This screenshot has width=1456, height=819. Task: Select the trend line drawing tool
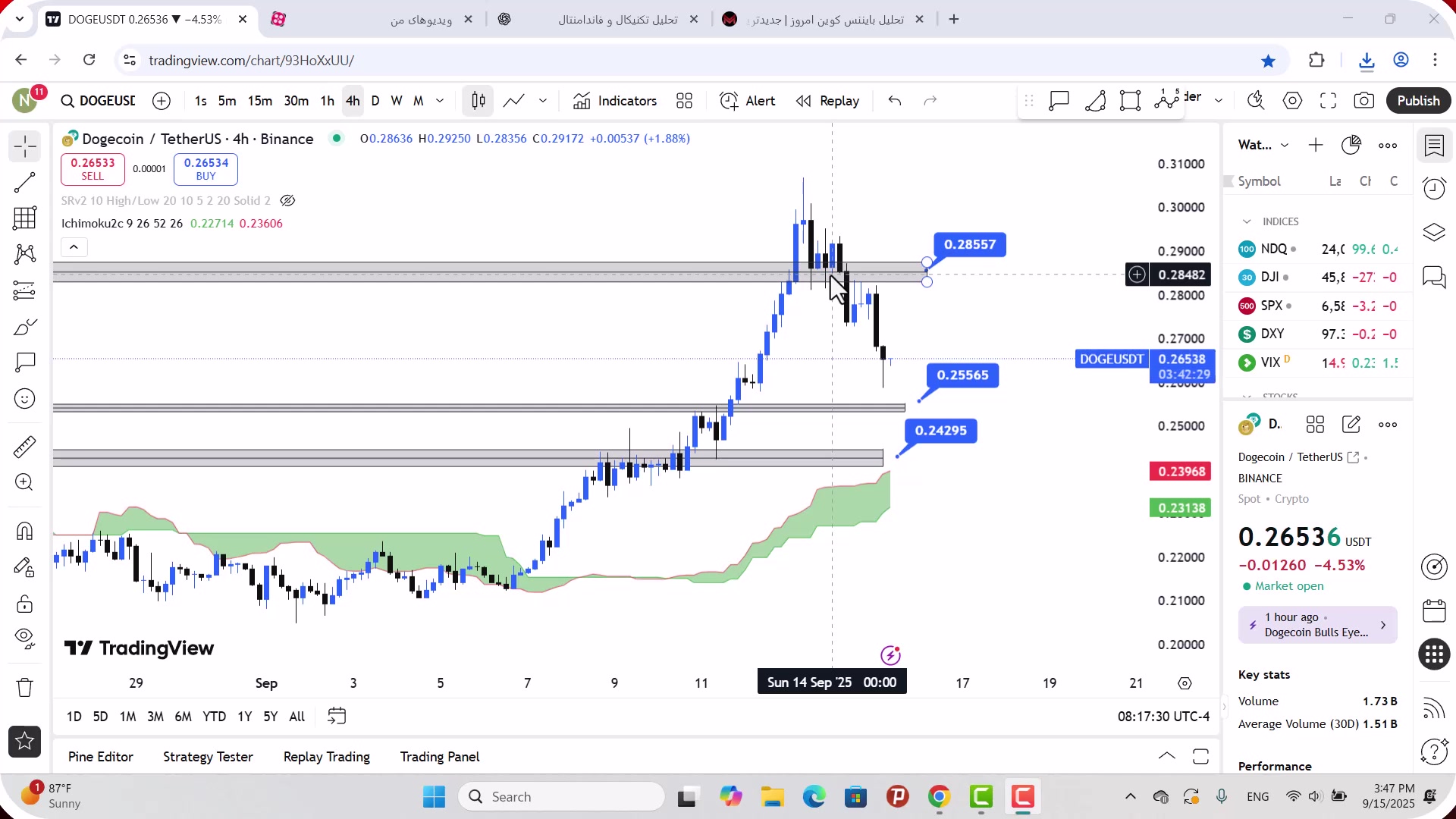(x=25, y=182)
